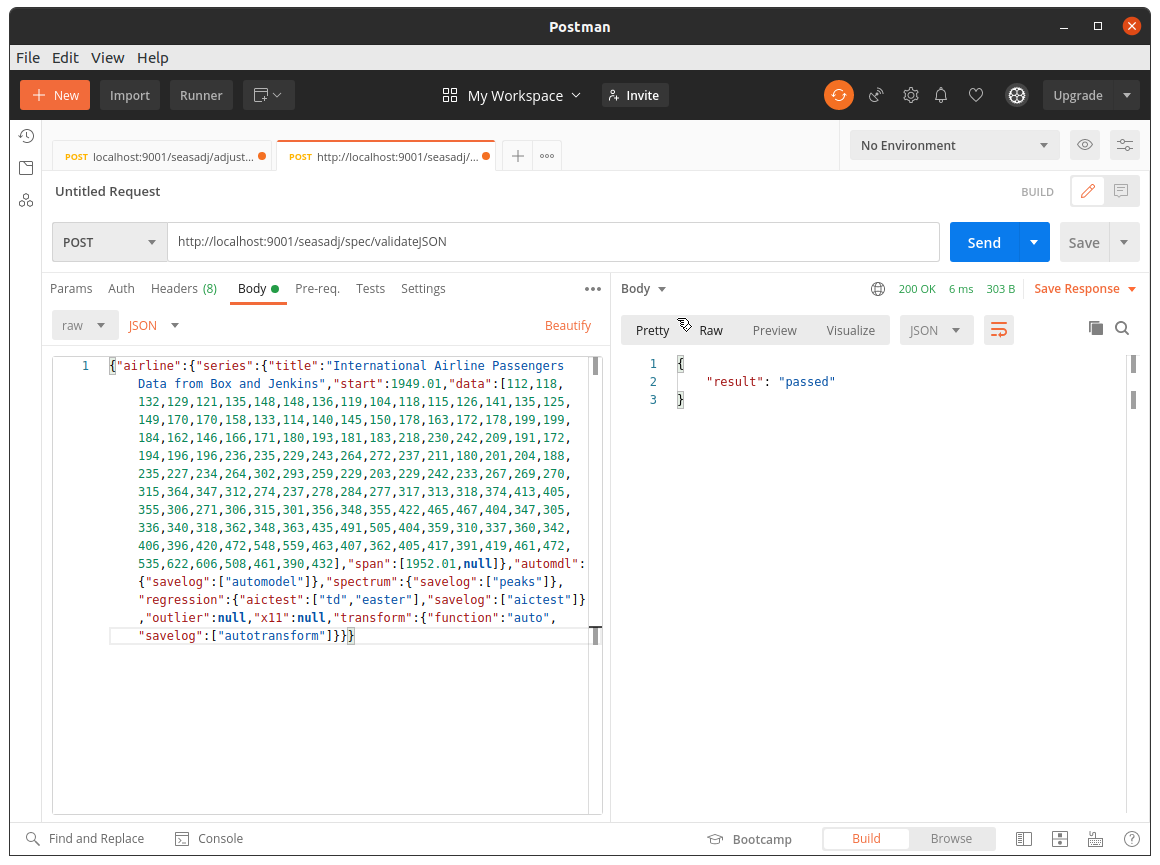The height and width of the screenshot is (865, 1160).
Task: Open the manage environments sliders icon
Action: 1124,145
